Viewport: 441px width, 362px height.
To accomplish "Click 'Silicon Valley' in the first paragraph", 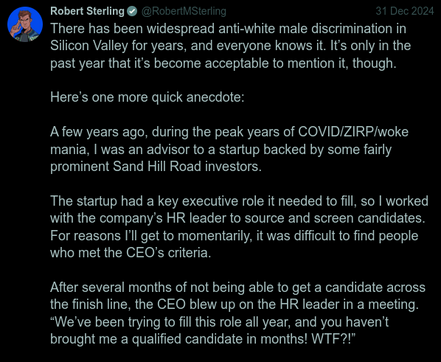I will (x=89, y=46).
